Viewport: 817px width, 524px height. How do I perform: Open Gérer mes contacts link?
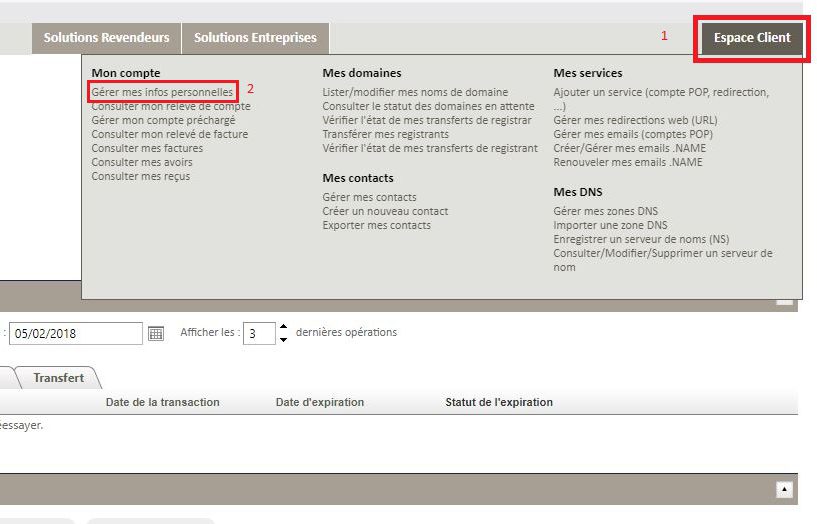tap(369, 197)
